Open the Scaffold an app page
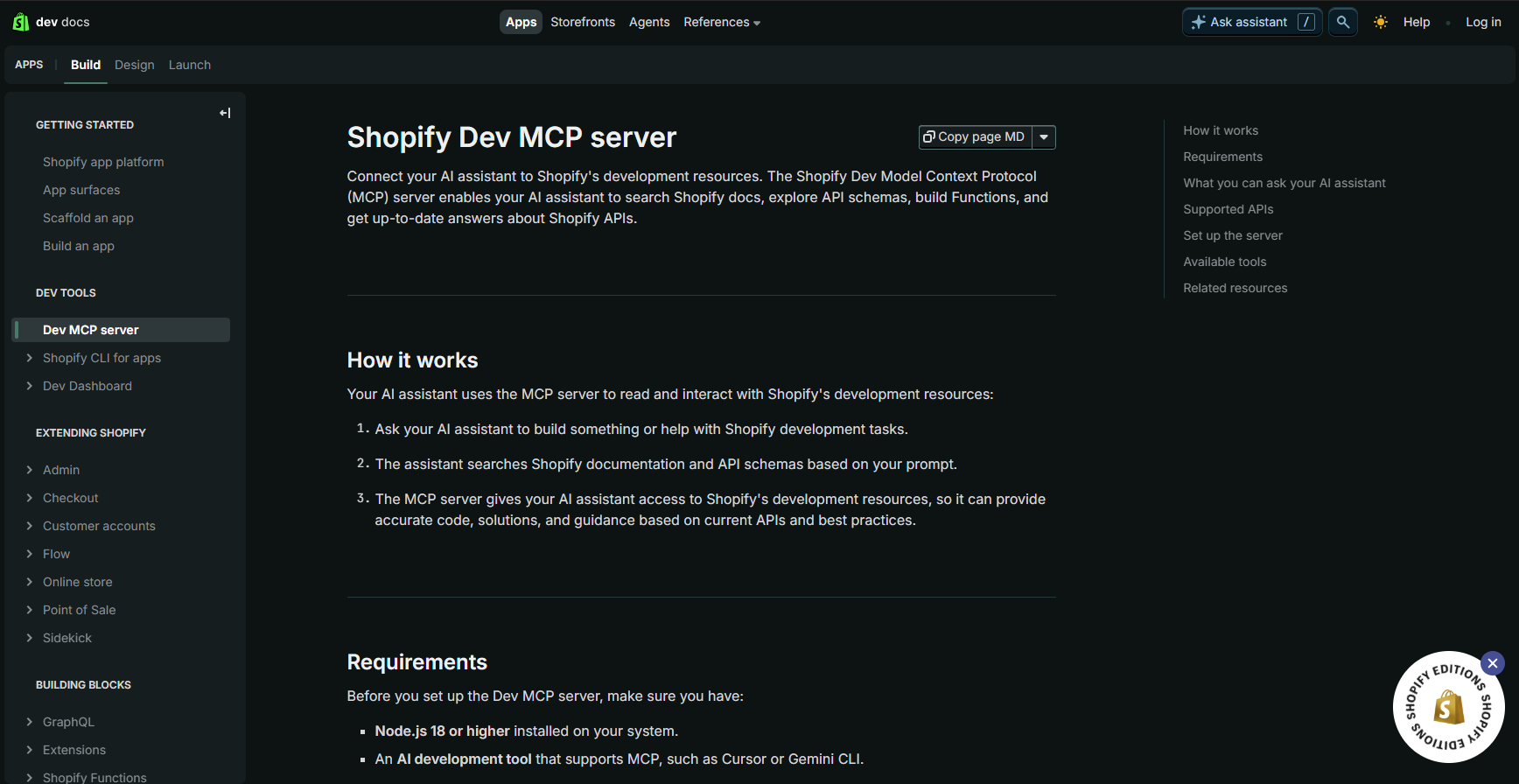 coord(88,218)
